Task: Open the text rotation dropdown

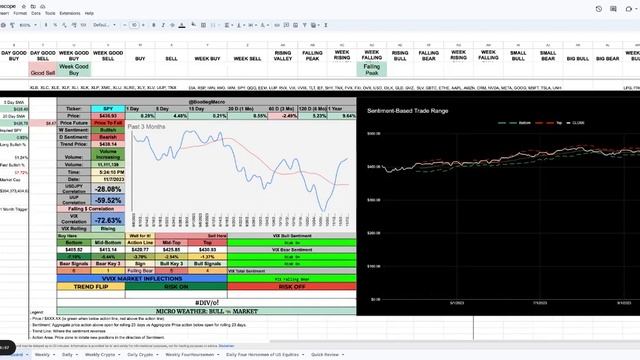Action: [264, 25]
